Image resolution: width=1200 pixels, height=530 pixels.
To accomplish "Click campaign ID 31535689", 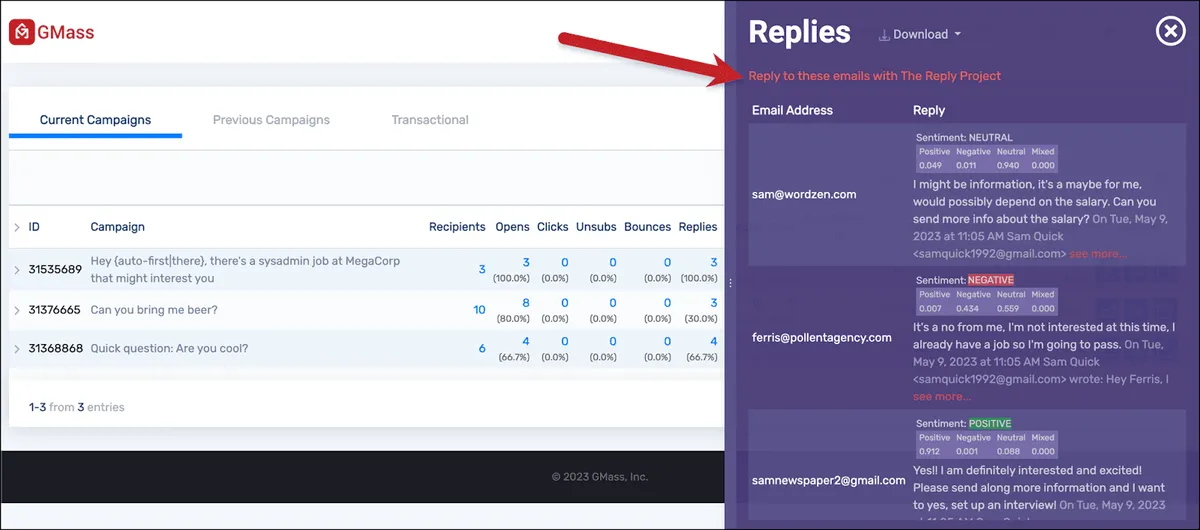I will pyautogui.click(x=55, y=270).
